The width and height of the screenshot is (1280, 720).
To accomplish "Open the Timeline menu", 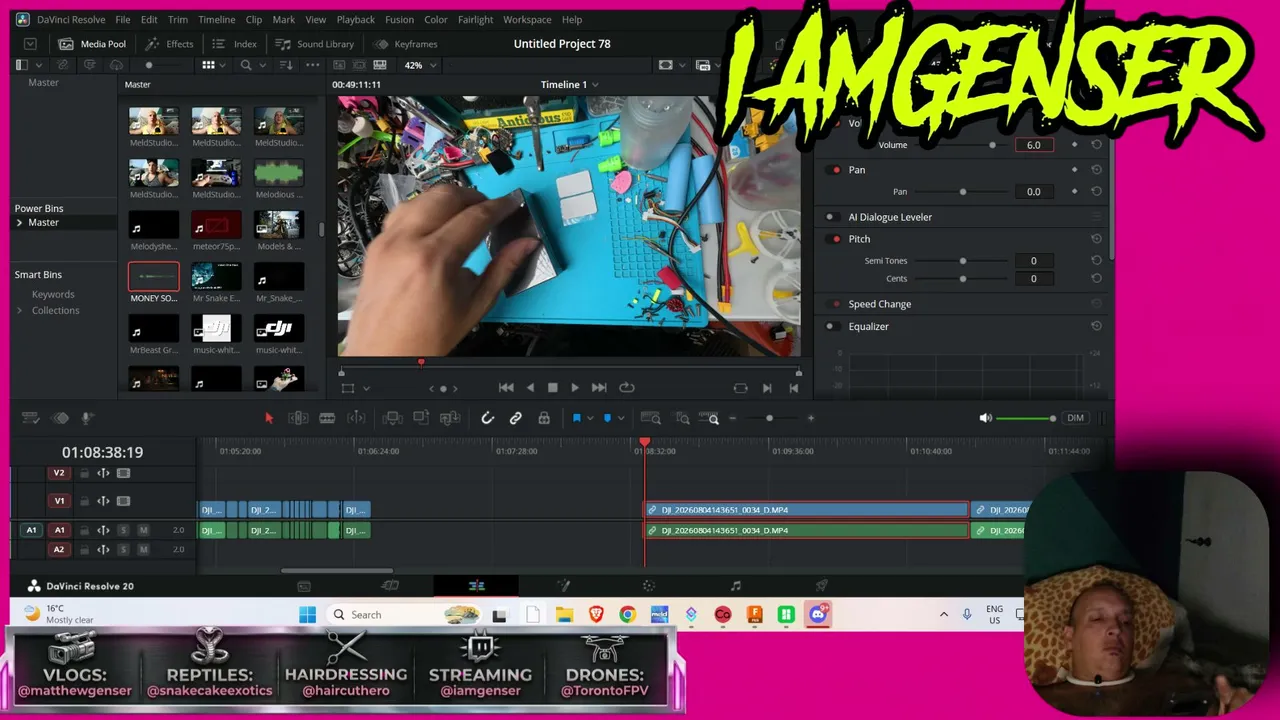I will click(216, 20).
